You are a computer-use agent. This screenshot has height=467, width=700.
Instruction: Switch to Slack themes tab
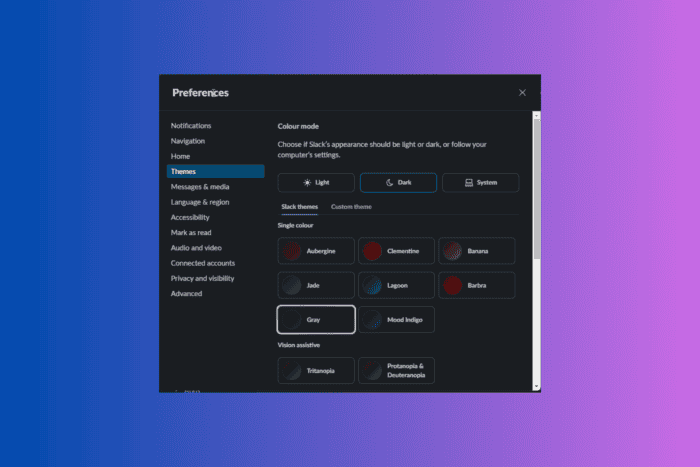click(x=300, y=207)
